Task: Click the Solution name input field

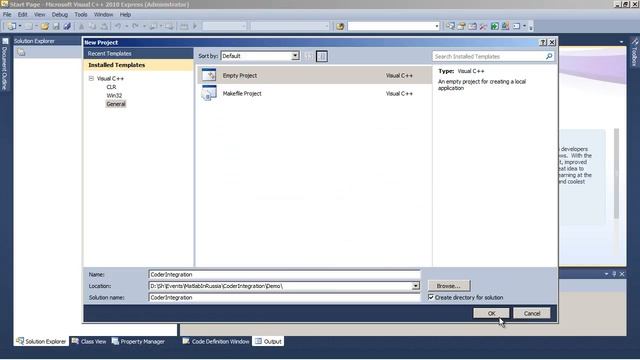Action: [x=284, y=298]
